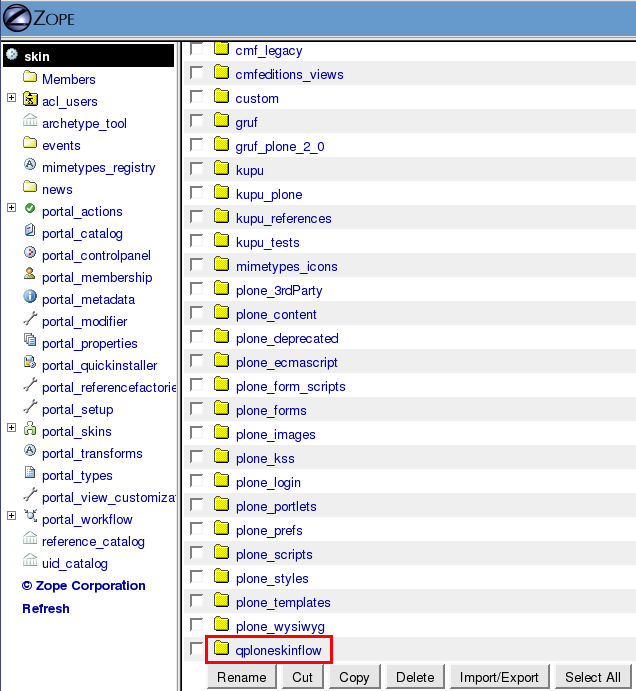Open the cmfeditions_views folder link

pos(290,74)
